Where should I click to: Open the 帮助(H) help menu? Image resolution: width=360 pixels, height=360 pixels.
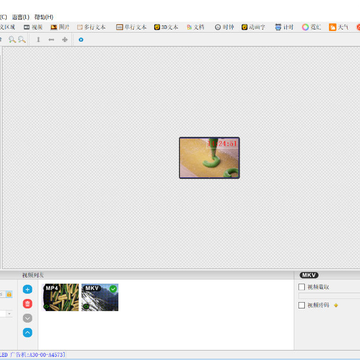[44, 17]
